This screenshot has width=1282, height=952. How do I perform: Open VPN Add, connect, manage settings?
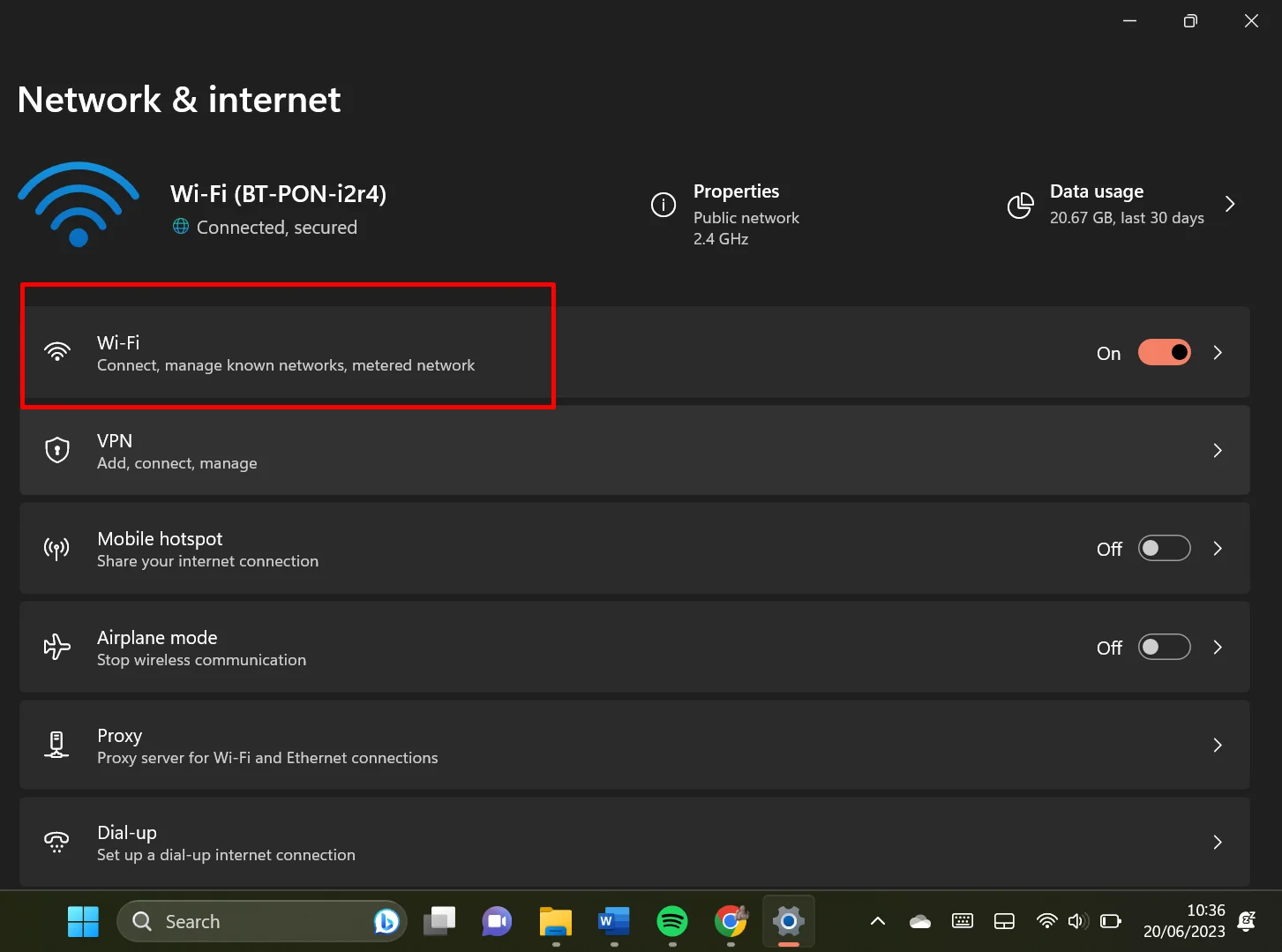tap(634, 450)
